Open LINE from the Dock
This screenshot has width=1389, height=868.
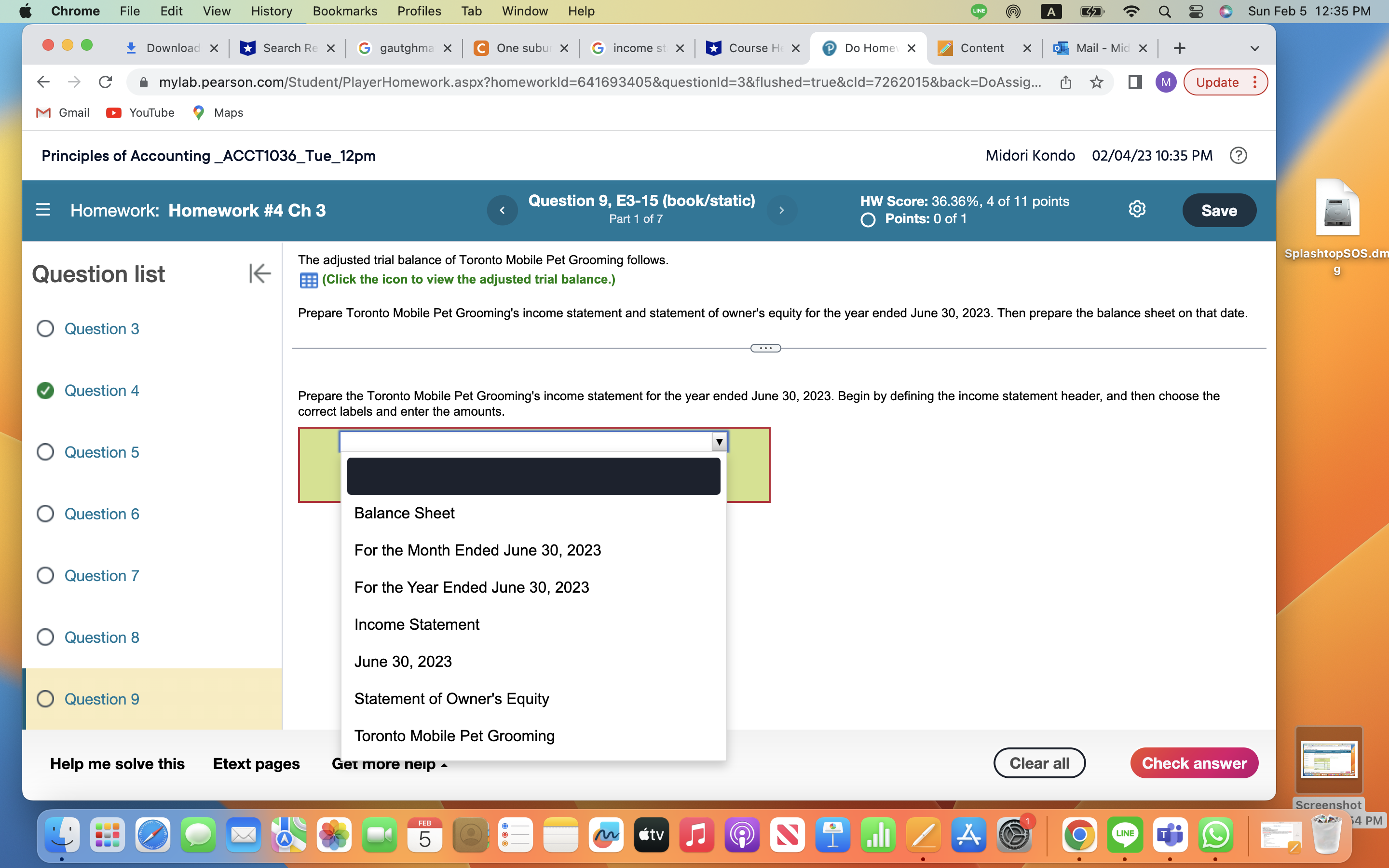[1125, 835]
